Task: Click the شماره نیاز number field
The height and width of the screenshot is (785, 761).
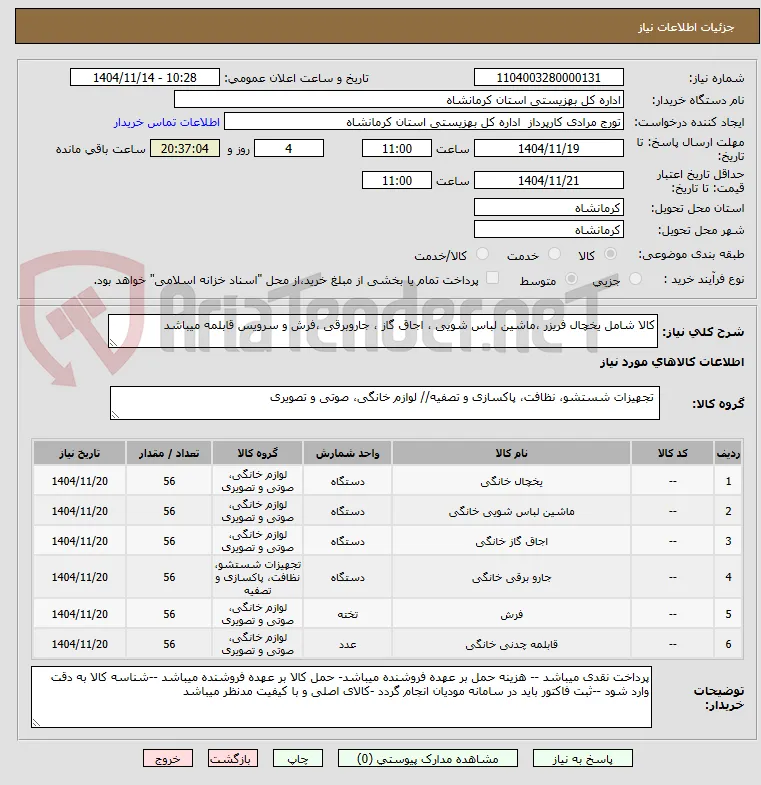Action: 549,78
